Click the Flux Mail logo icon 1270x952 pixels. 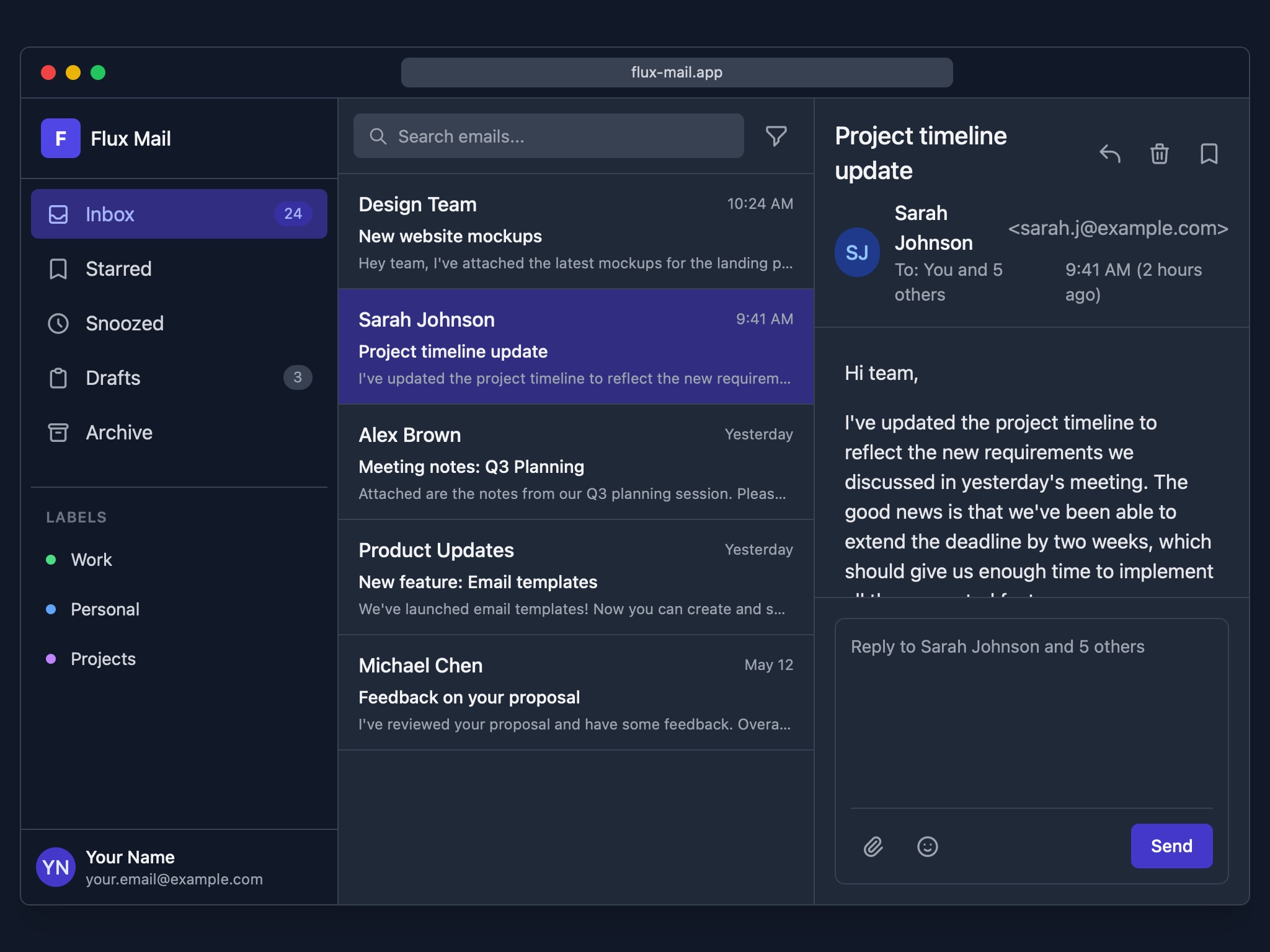point(61,138)
